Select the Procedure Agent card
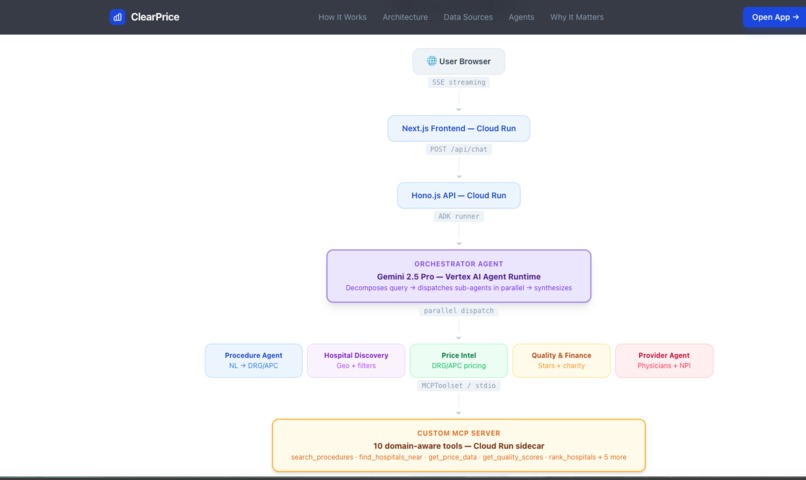 [253, 360]
